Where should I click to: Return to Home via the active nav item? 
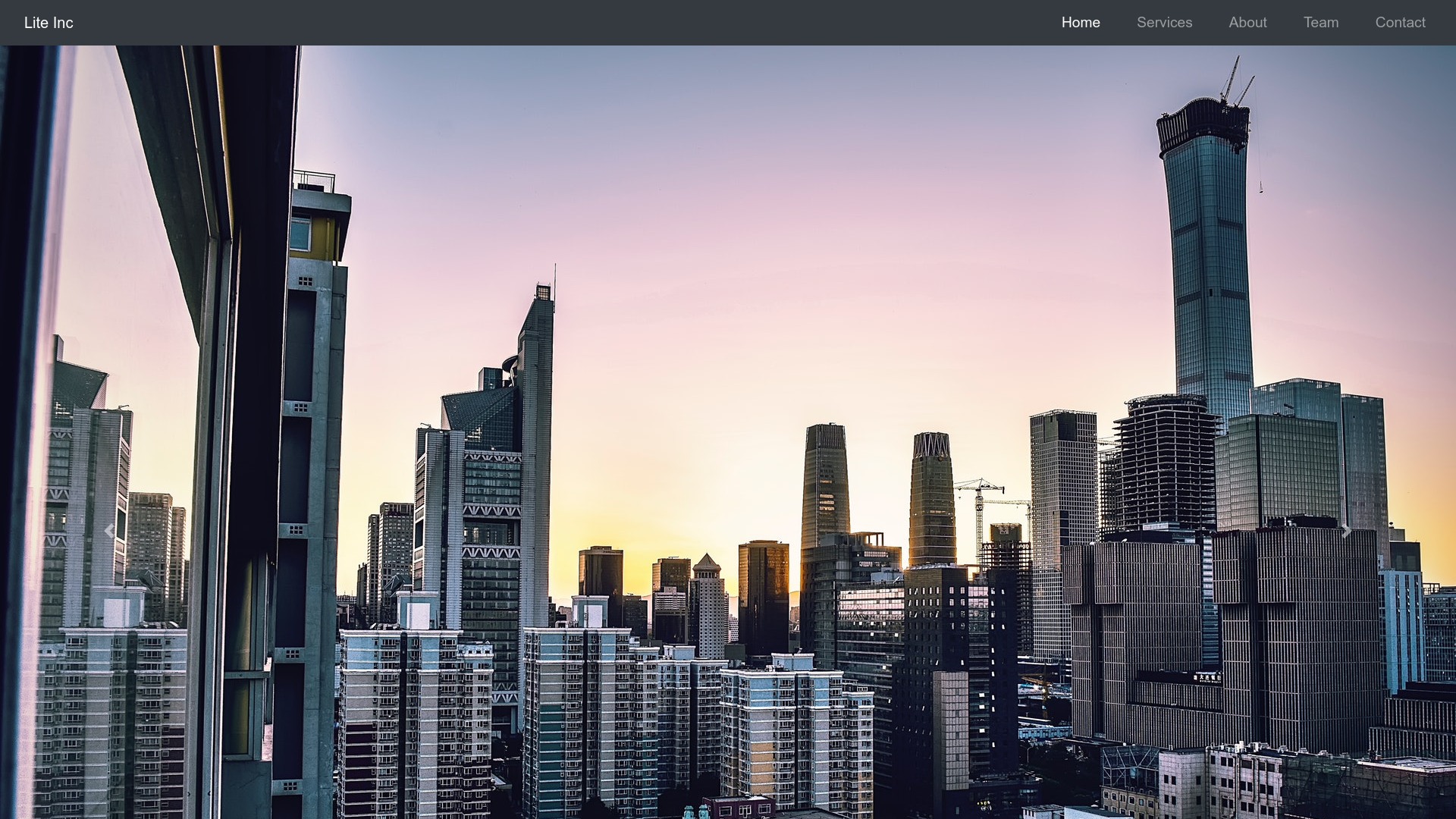(1081, 23)
